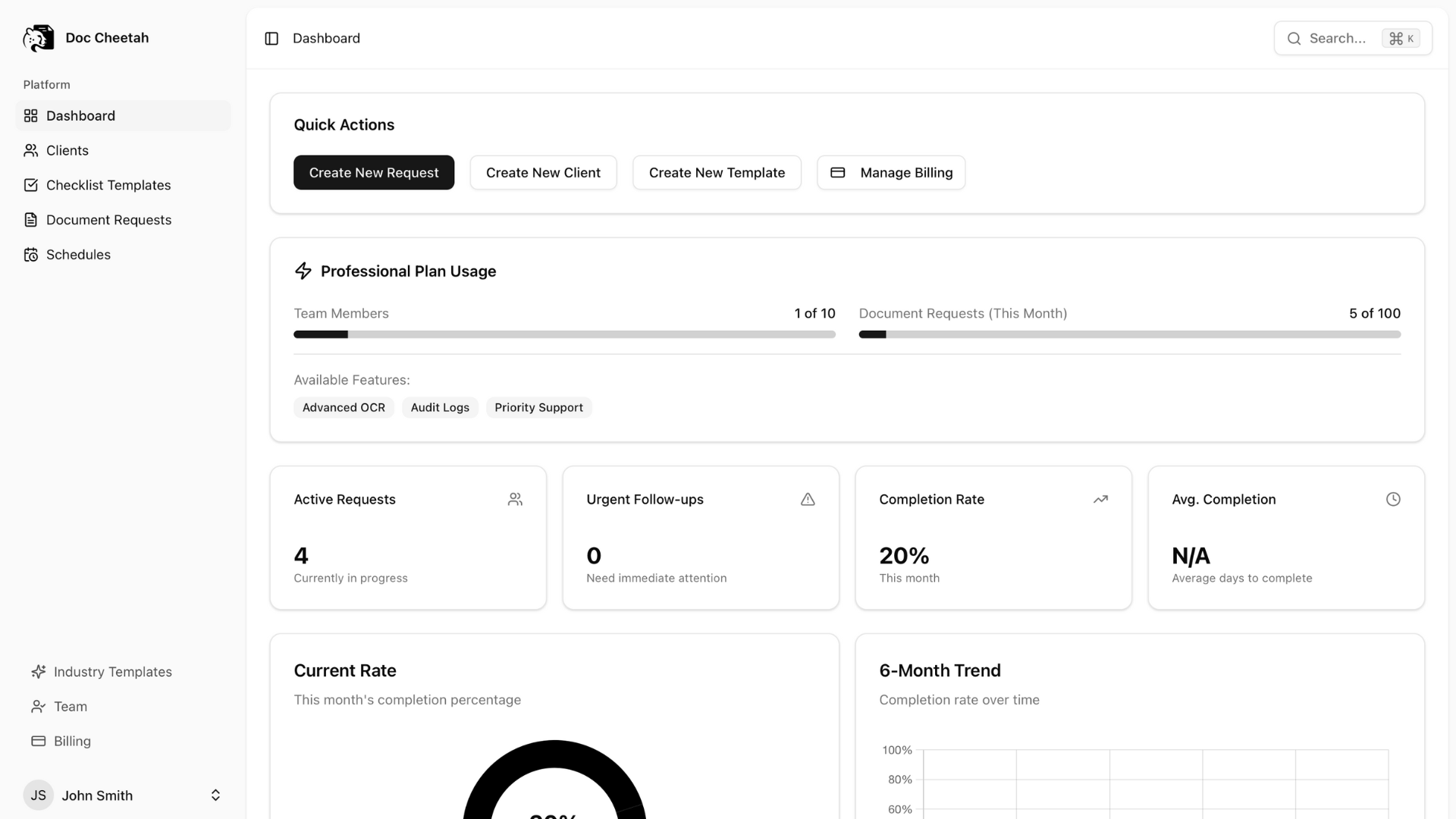Open Checklist Templates section
The width and height of the screenshot is (1456, 819).
[x=123, y=185]
